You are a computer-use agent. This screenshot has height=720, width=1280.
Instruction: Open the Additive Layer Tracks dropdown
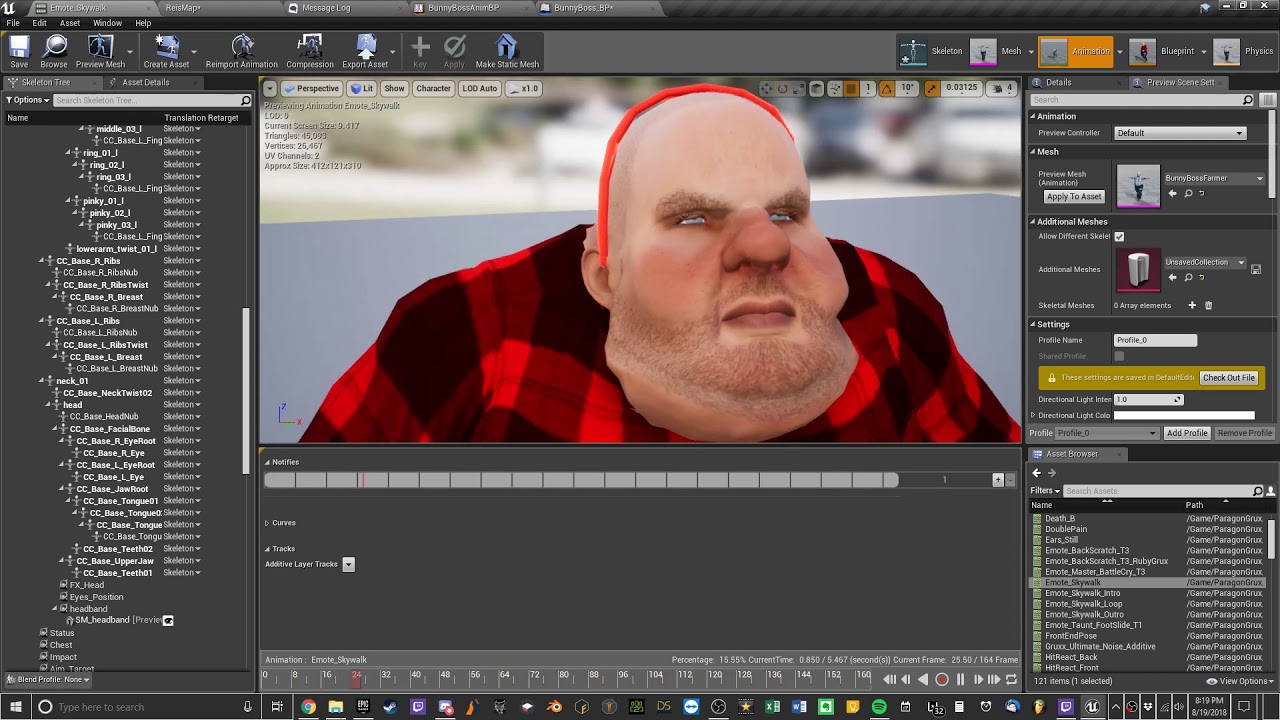click(x=348, y=564)
